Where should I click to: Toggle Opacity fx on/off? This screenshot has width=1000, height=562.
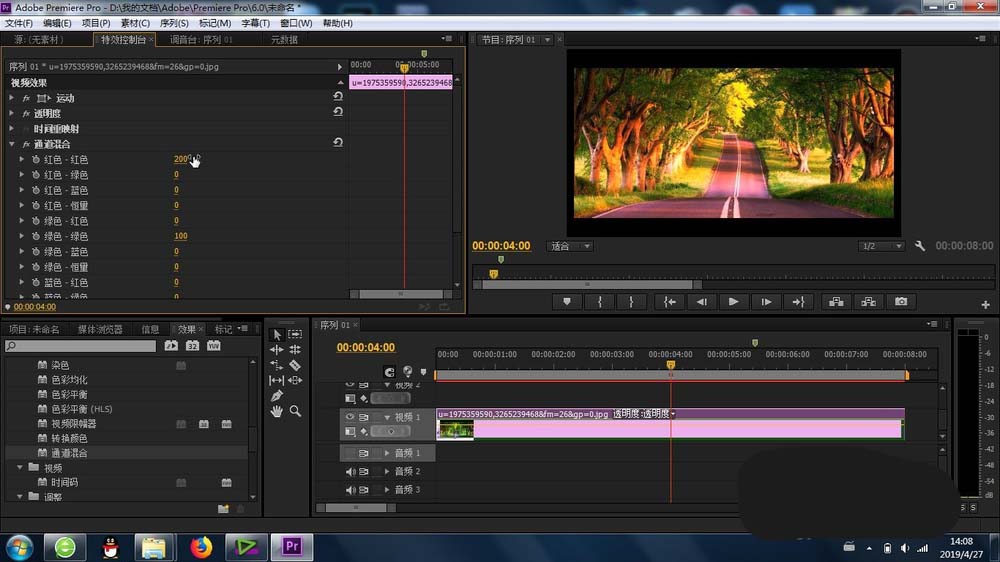click(x=26, y=114)
